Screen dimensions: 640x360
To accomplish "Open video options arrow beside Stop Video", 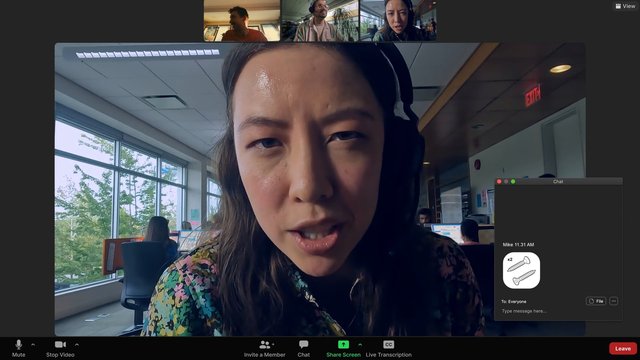I will (x=77, y=344).
